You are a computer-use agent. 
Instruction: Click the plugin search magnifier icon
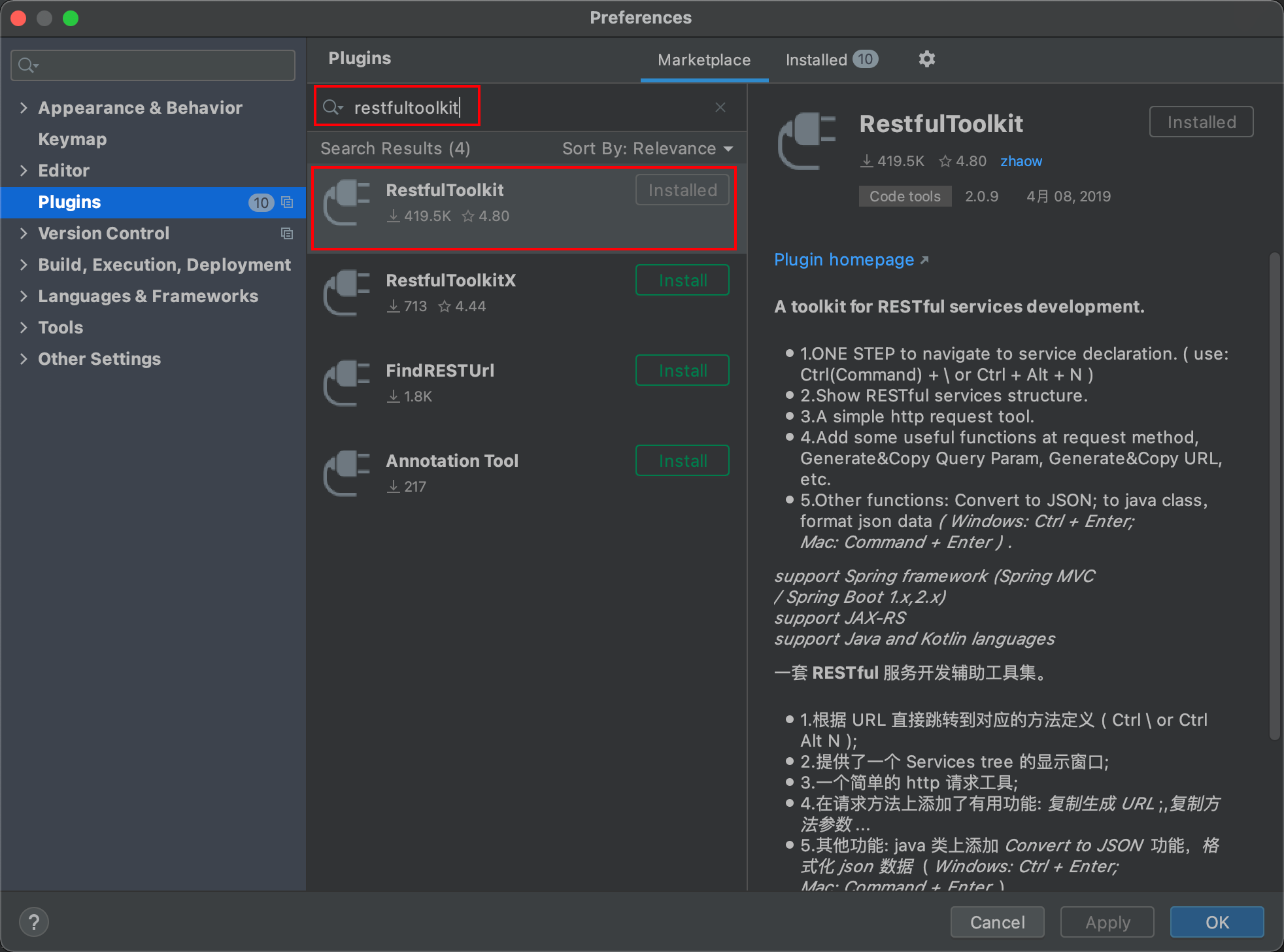coord(332,107)
